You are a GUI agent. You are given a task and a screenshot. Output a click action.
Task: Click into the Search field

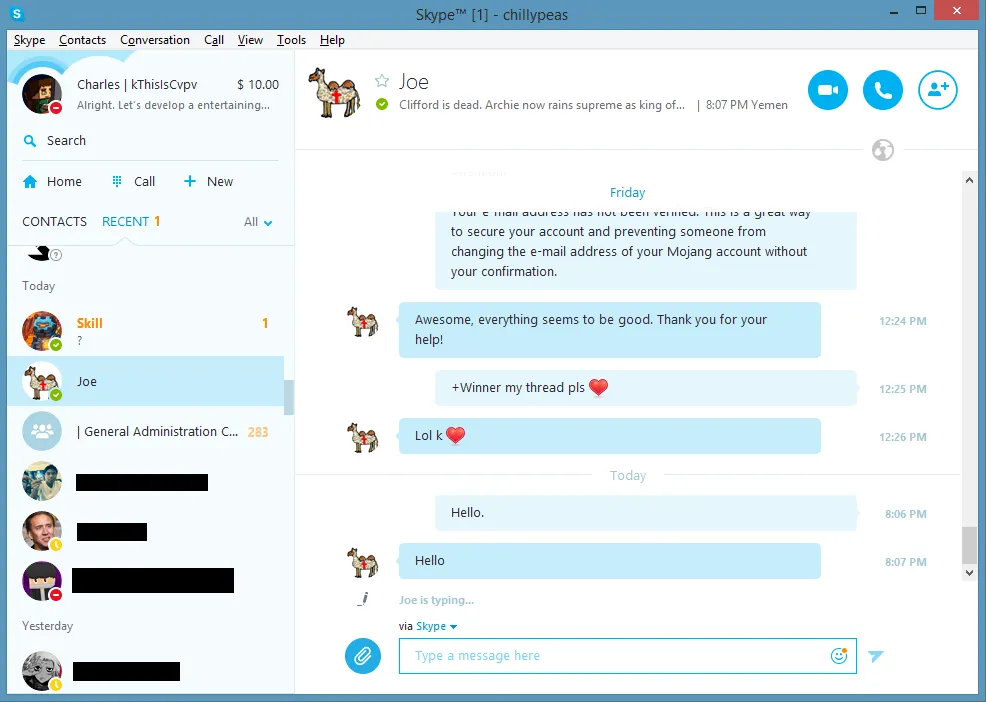[151, 141]
